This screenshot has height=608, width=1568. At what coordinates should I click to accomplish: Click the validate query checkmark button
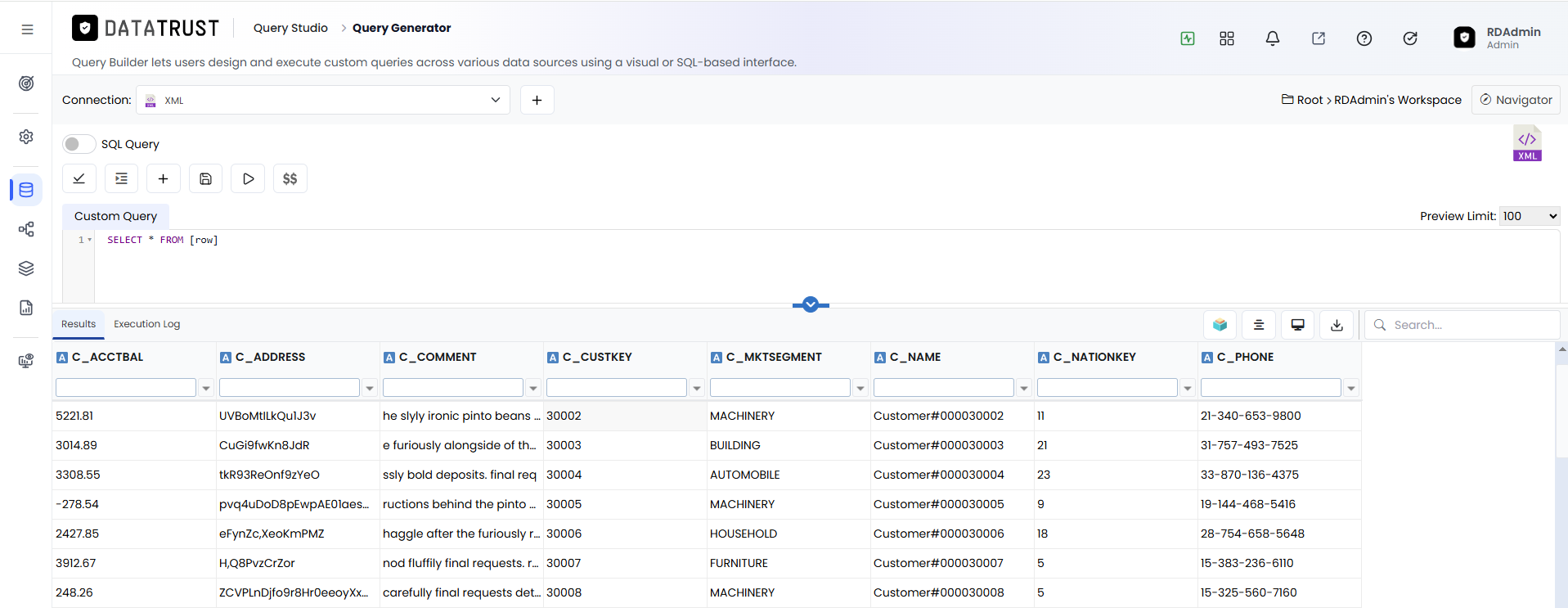click(x=79, y=178)
